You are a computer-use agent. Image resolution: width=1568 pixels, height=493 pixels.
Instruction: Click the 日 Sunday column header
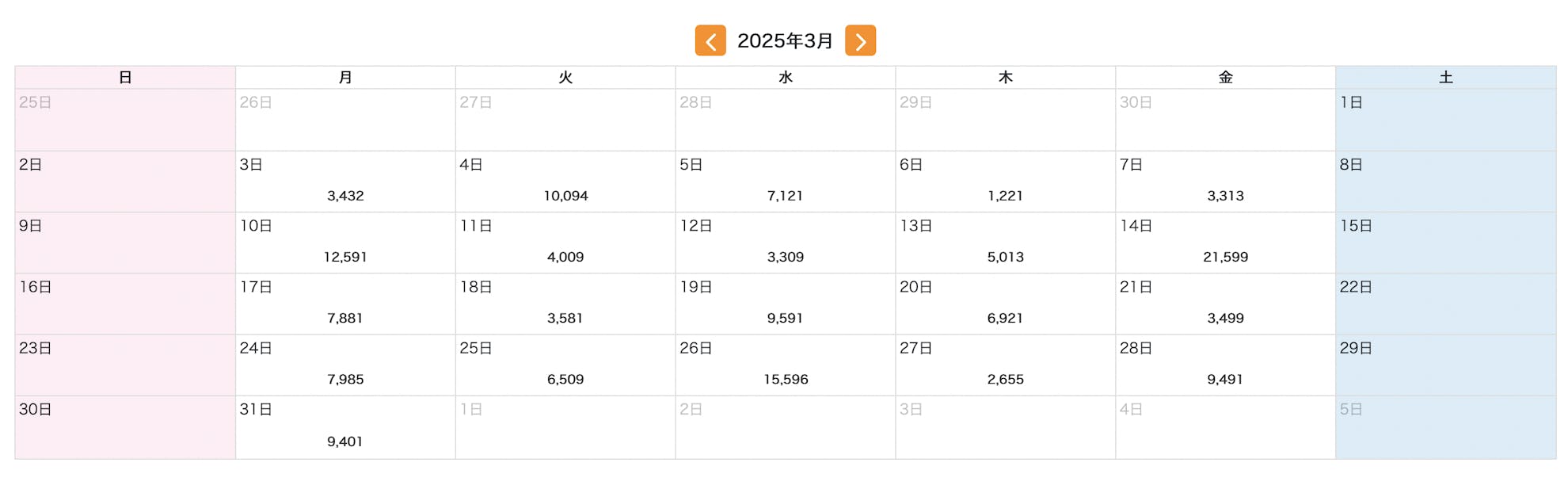point(125,78)
